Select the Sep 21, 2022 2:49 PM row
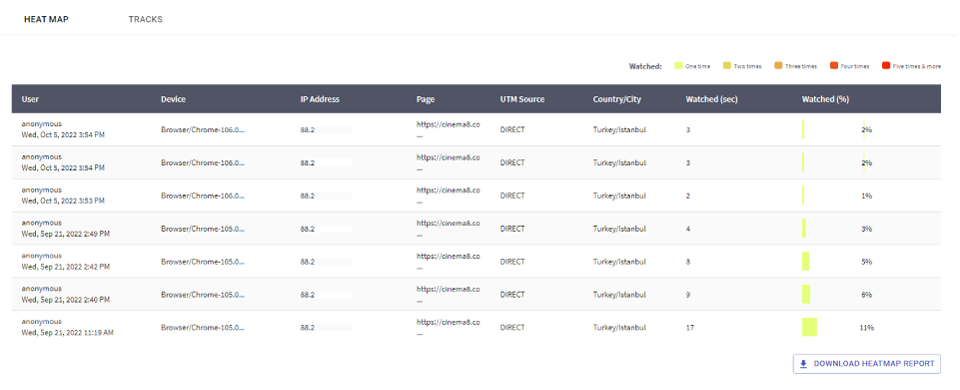 point(476,228)
